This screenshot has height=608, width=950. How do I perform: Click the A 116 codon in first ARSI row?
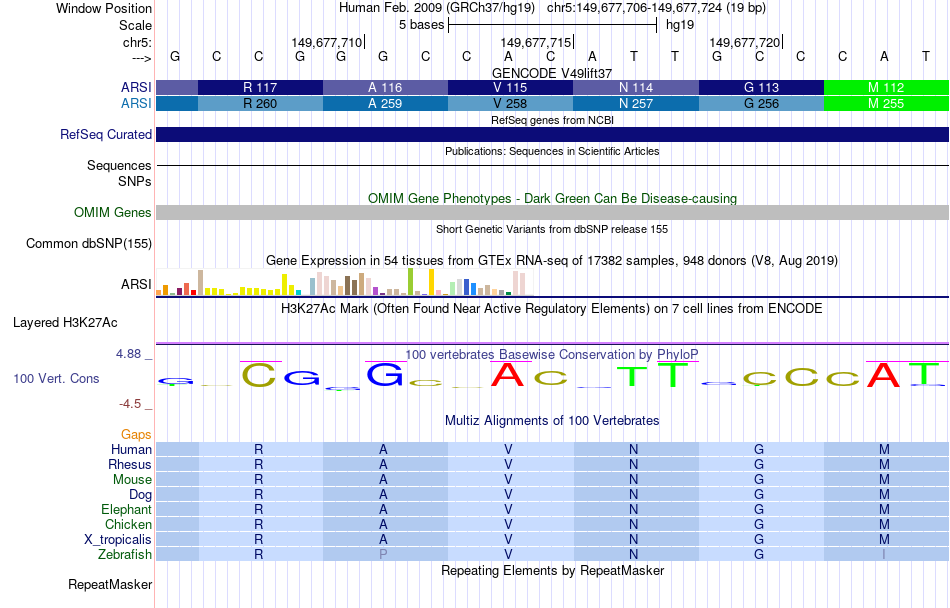[x=385, y=87]
